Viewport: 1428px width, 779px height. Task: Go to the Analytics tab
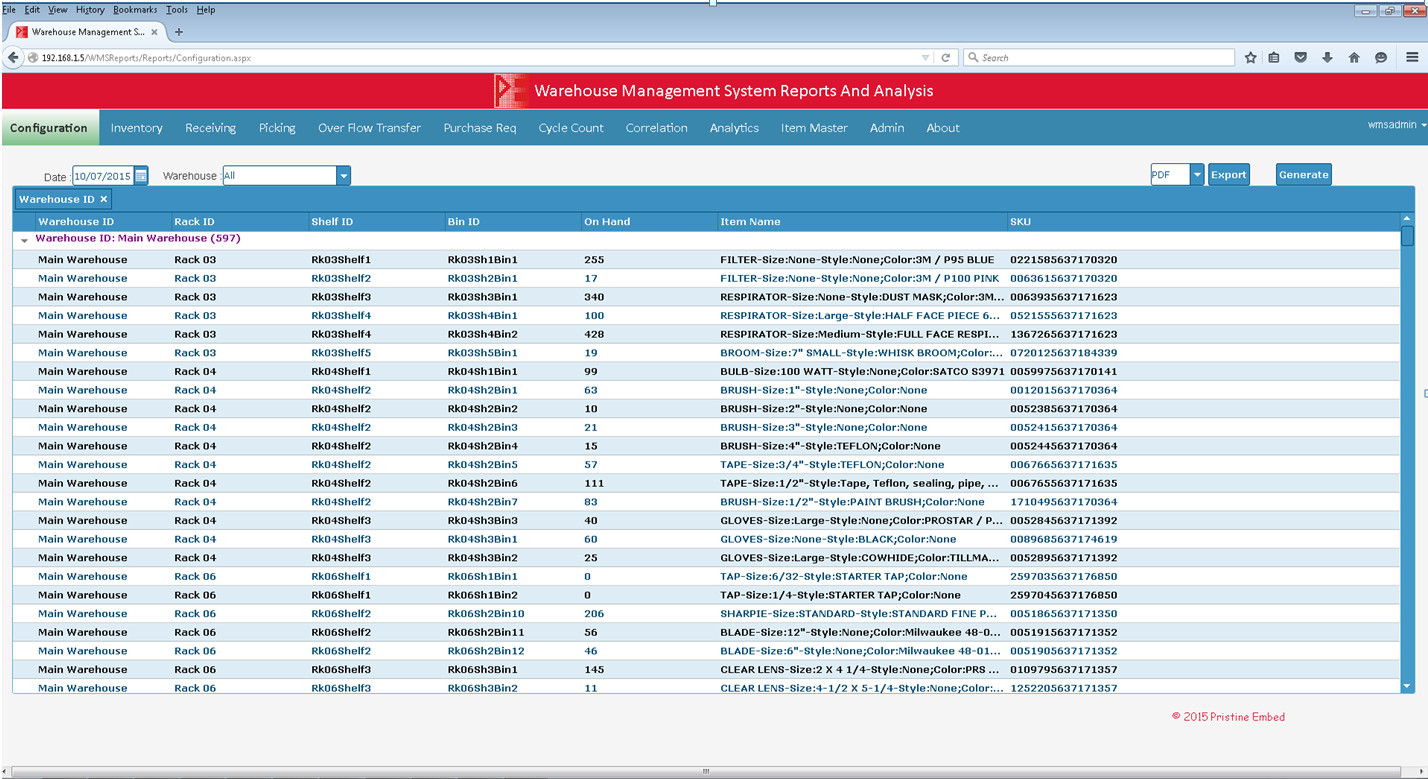pos(734,128)
